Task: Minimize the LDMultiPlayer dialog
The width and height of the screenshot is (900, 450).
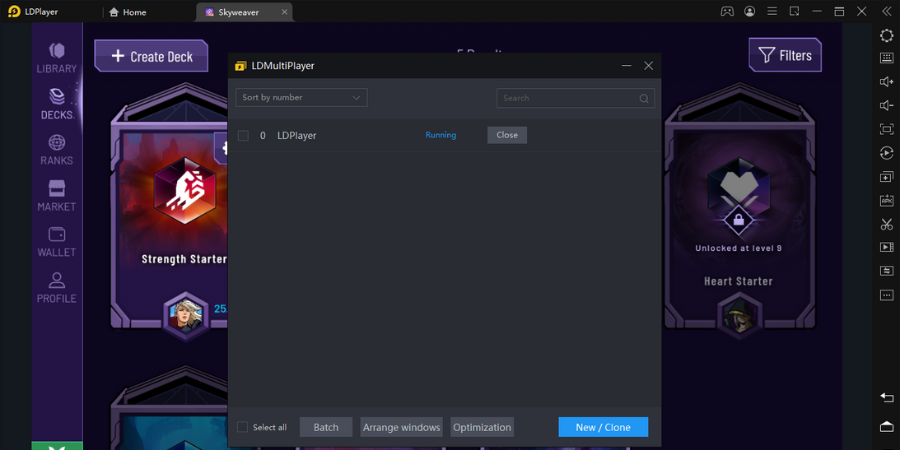Action: pos(627,66)
